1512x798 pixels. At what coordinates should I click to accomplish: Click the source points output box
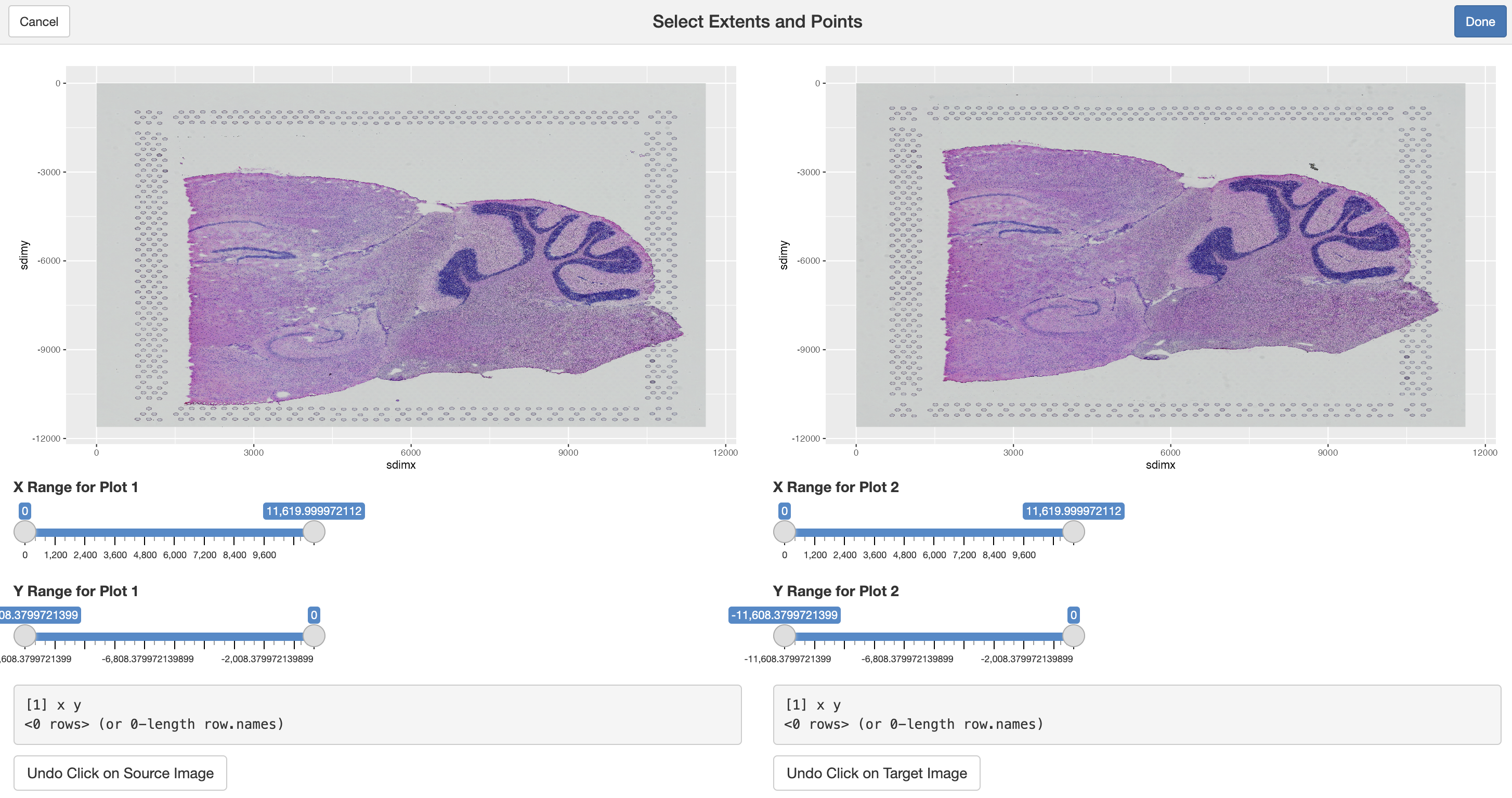point(377,714)
